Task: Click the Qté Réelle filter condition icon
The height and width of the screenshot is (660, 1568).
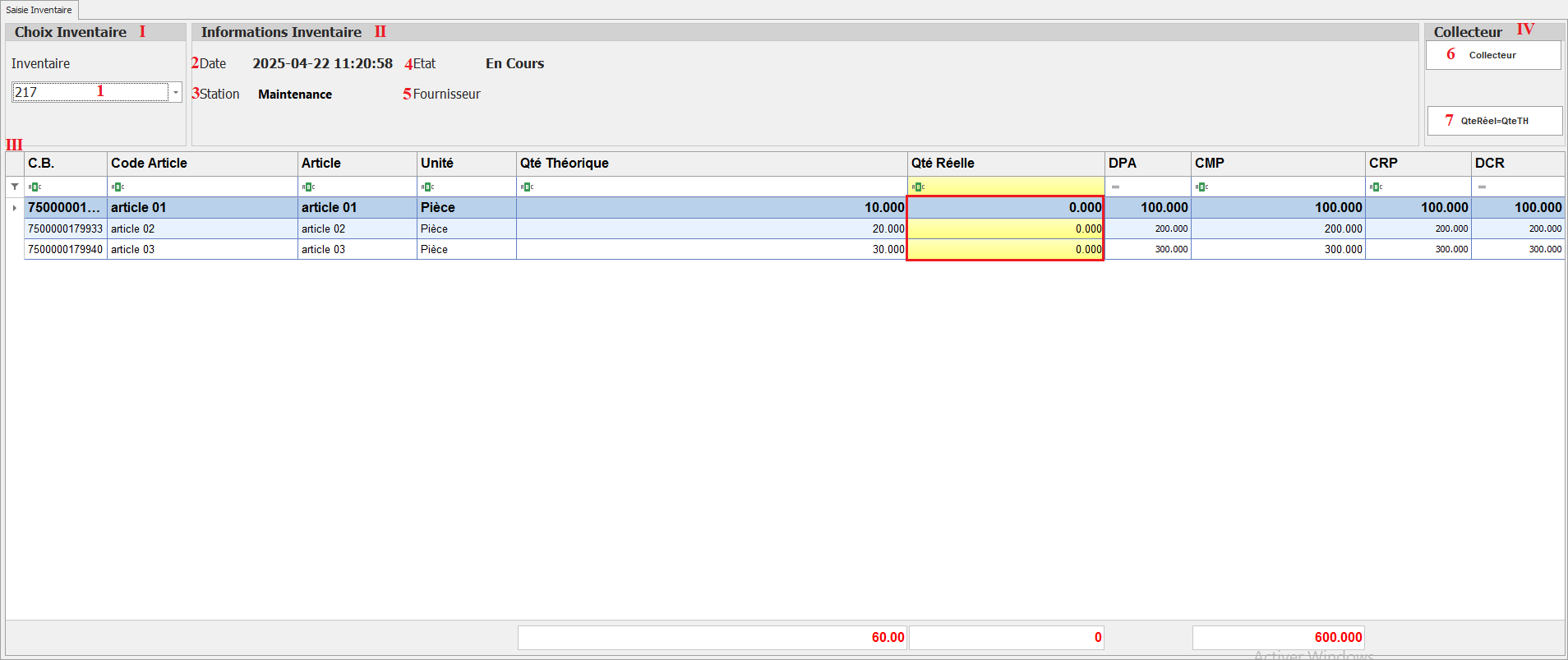Action: click(x=918, y=187)
